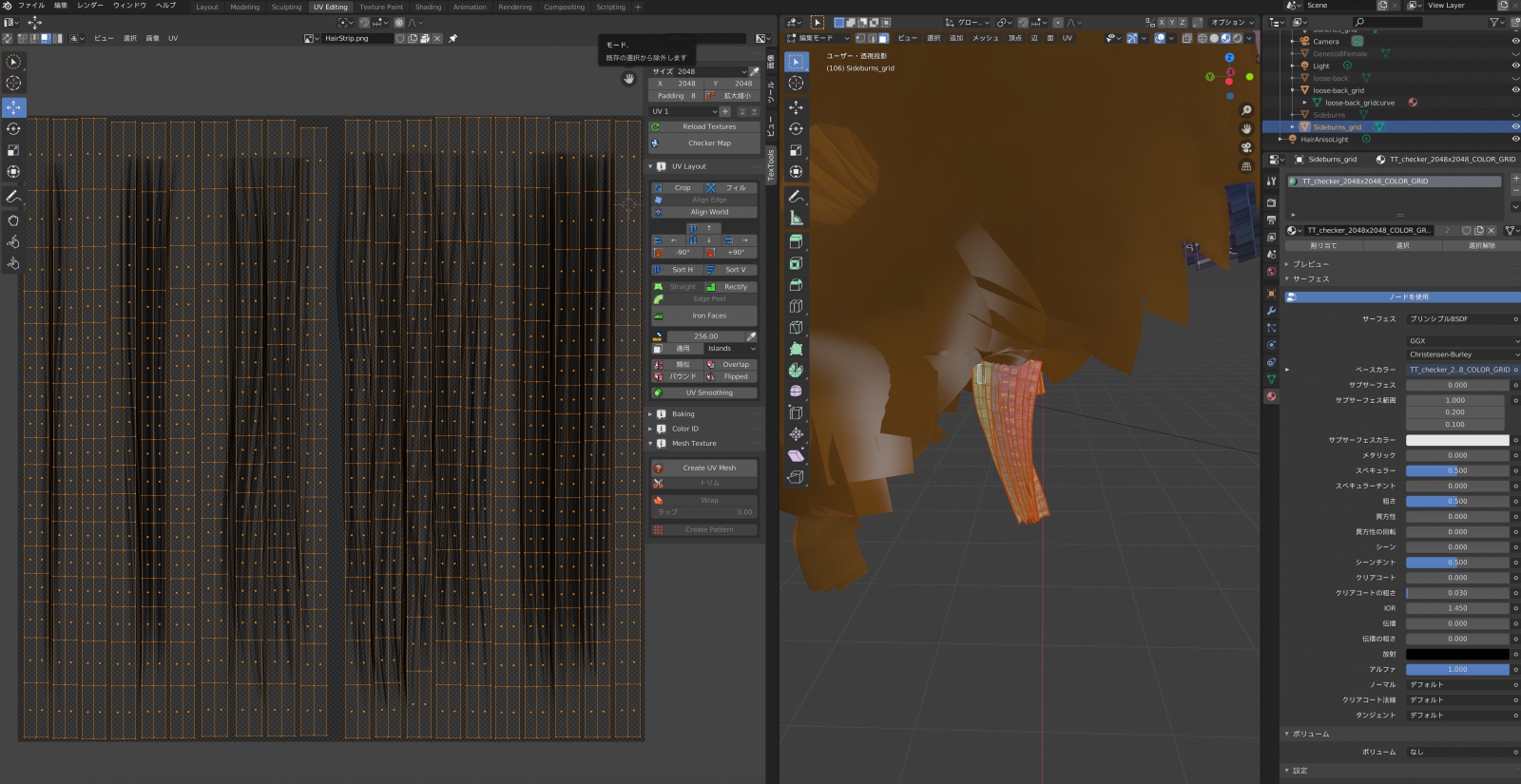Image resolution: width=1521 pixels, height=784 pixels.
Task: Open the Islands dropdown in TexTools panel
Action: pyautogui.click(x=730, y=349)
